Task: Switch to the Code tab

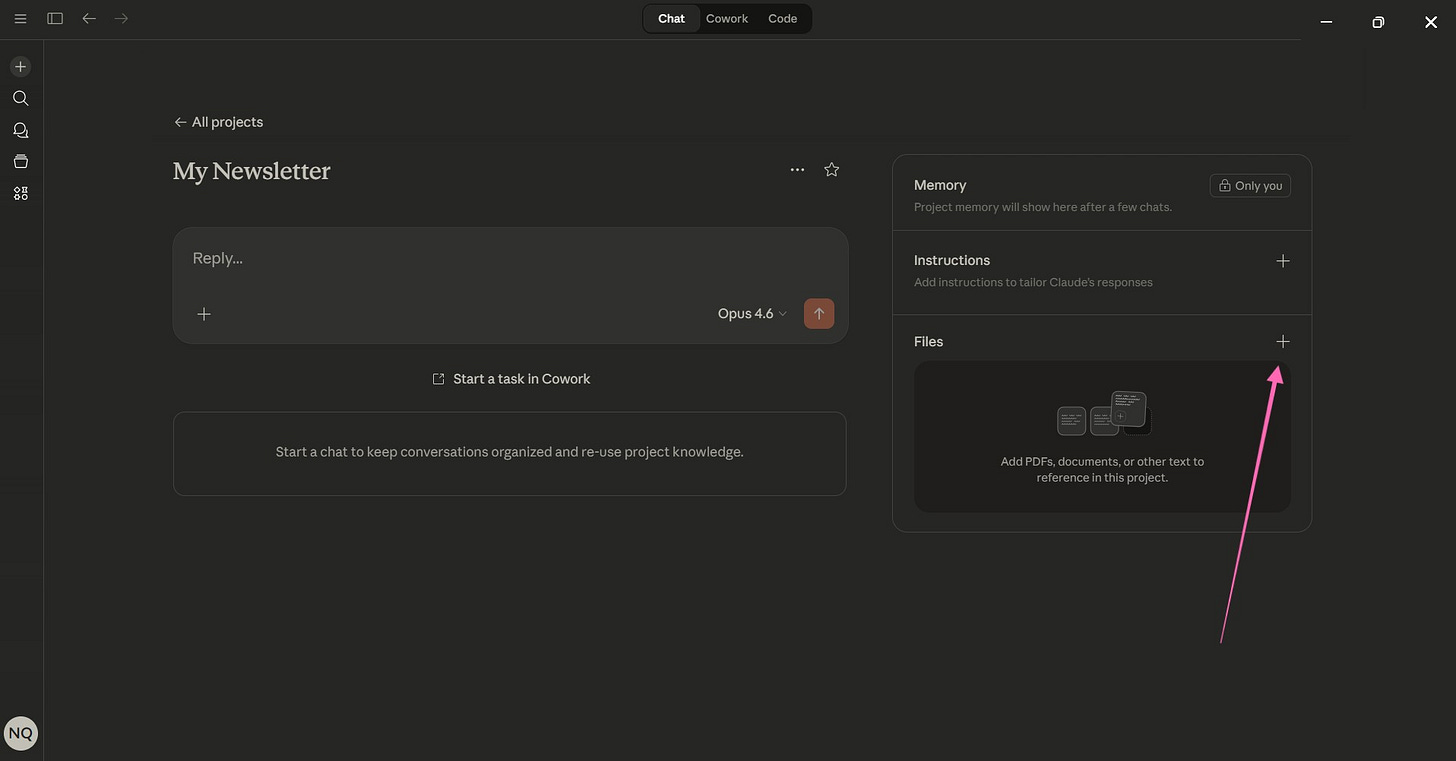Action: [x=782, y=19]
